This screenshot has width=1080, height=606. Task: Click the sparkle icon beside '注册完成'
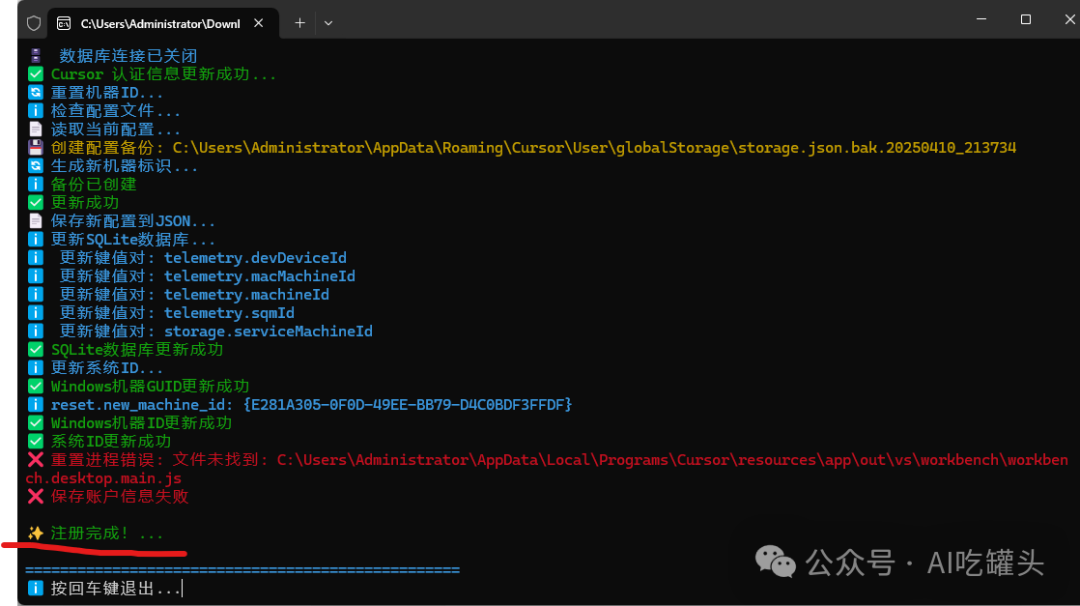36,533
